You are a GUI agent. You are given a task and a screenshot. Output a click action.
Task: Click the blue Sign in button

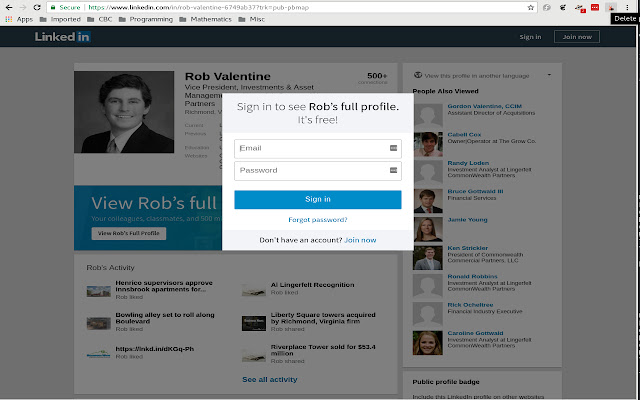(318, 199)
